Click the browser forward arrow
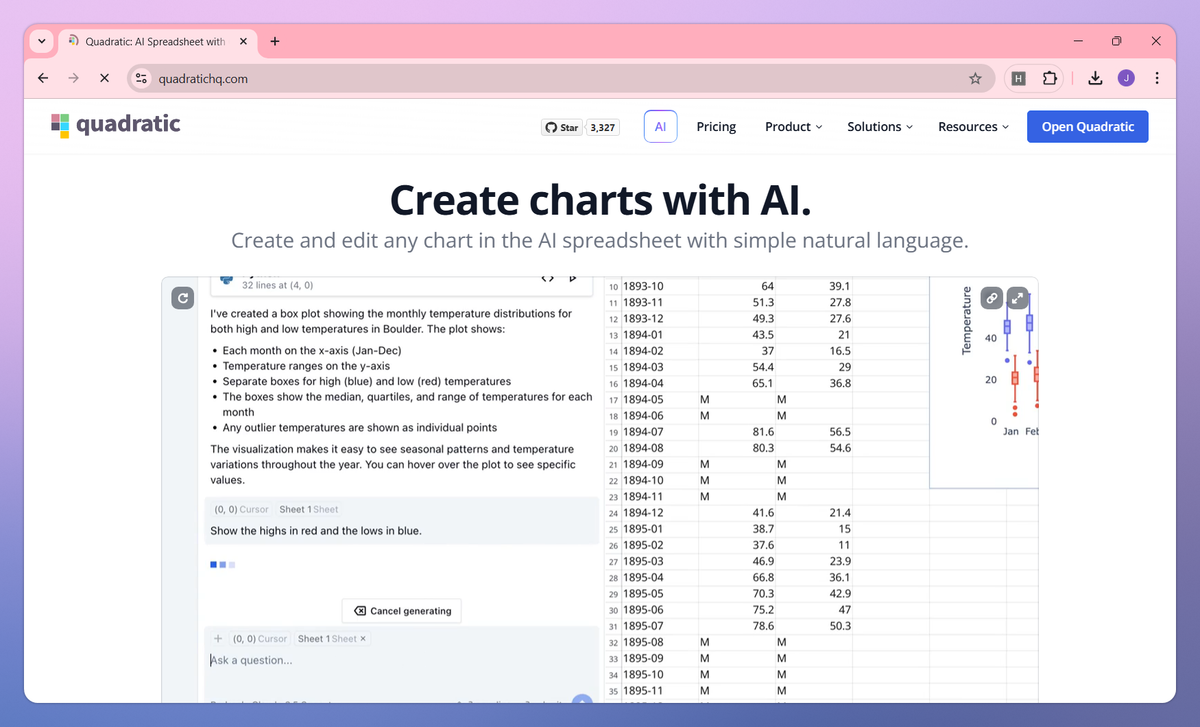This screenshot has width=1200, height=727. [x=74, y=78]
